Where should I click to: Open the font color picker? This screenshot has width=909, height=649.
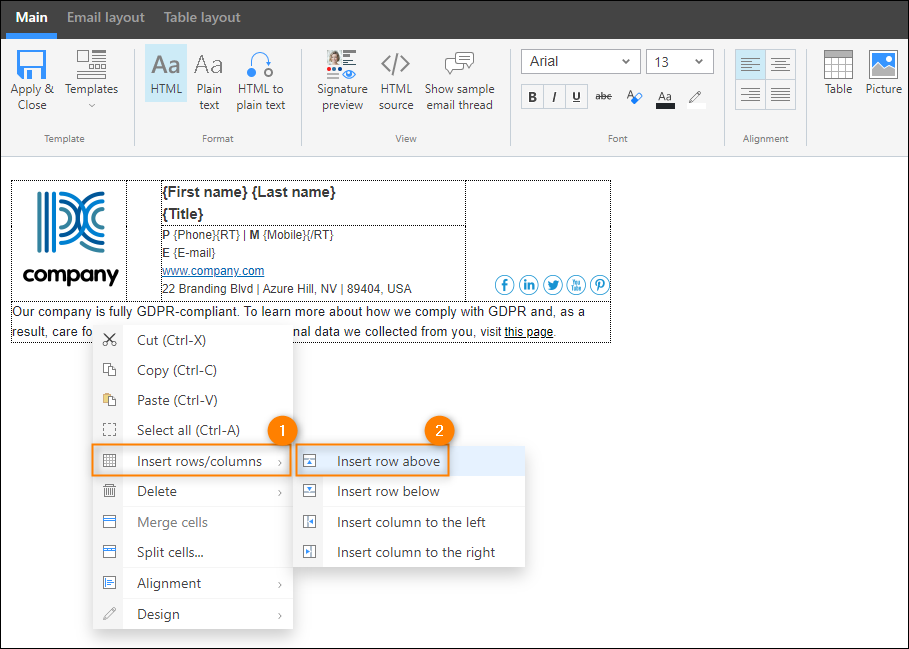tap(665, 97)
